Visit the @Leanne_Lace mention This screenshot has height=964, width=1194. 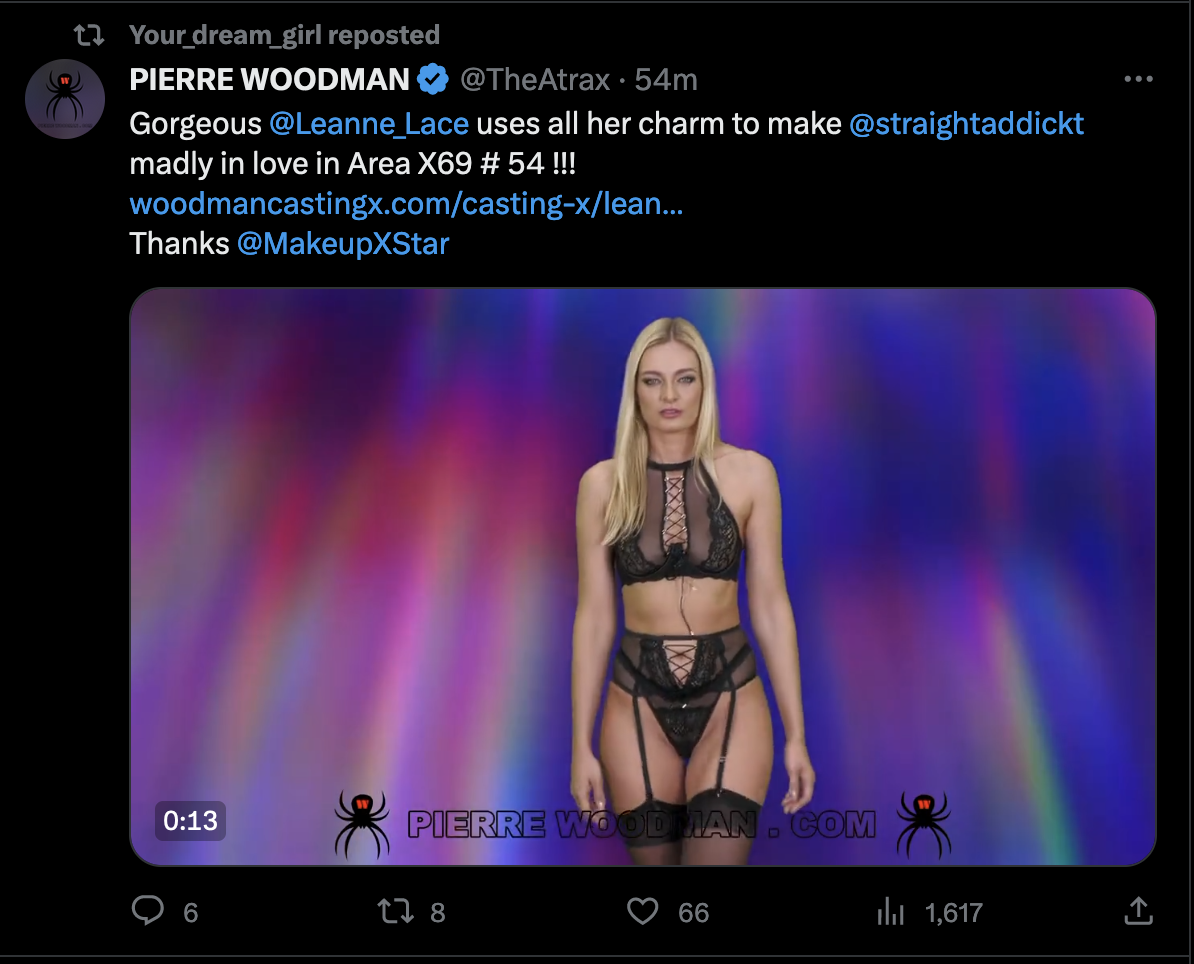coord(369,124)
